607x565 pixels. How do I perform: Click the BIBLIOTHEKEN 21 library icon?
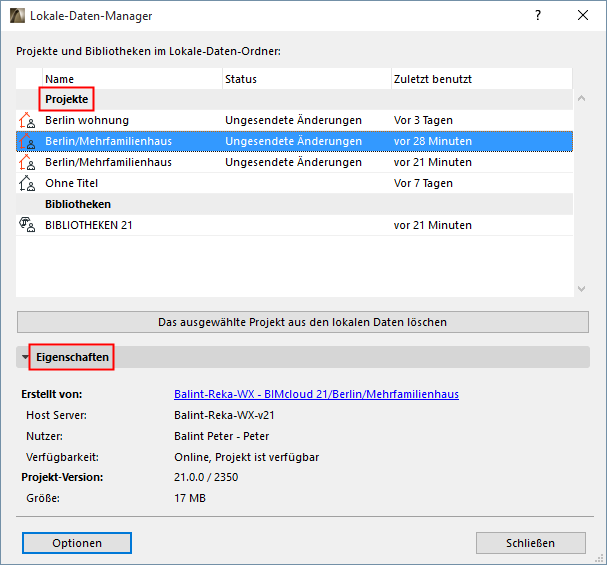[x=27, y=225]
